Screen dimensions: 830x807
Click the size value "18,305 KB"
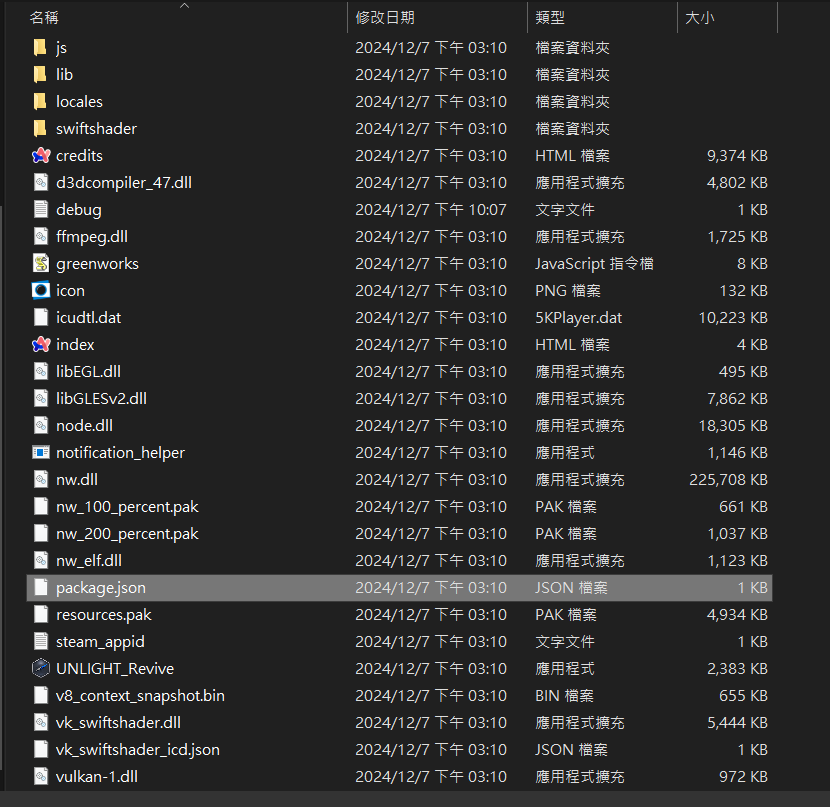733,426
